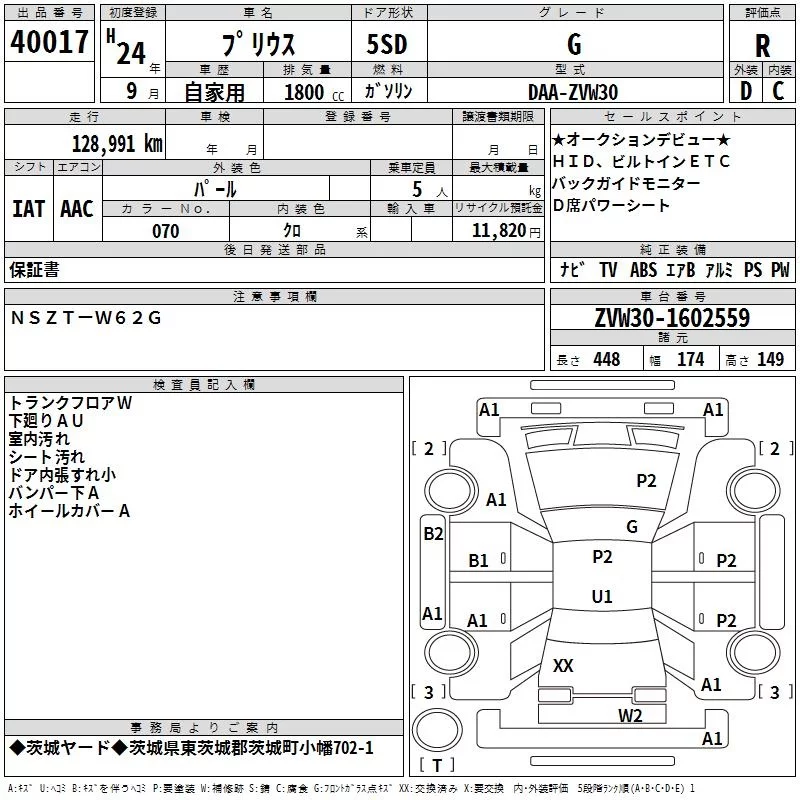Select note text NSZT-W62G

[x=86, y=318]
